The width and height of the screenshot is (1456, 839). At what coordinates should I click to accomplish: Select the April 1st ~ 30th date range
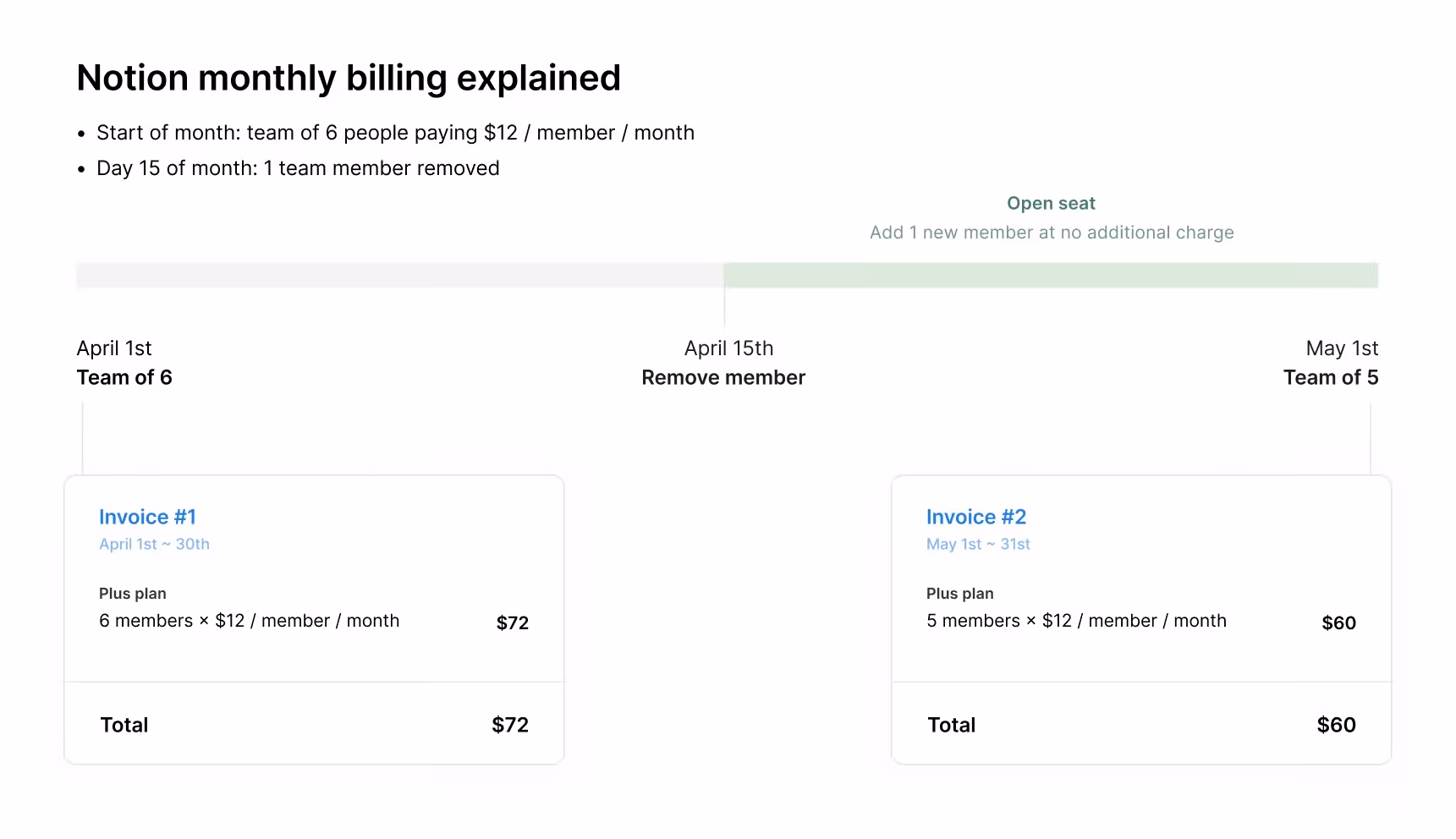tap(154, 544)
